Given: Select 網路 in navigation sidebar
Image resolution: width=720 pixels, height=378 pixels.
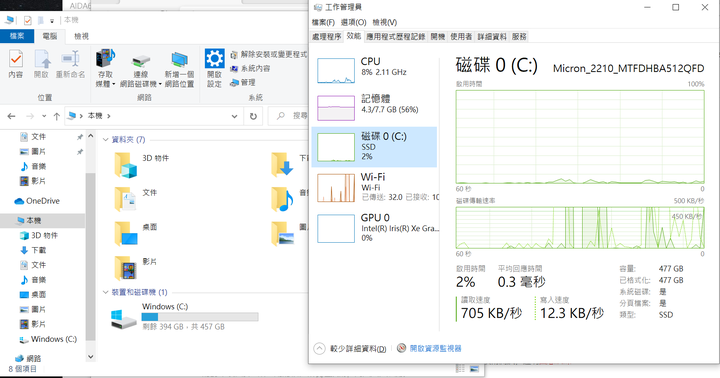Looking at the screenshot, I should tap(28, 358).
